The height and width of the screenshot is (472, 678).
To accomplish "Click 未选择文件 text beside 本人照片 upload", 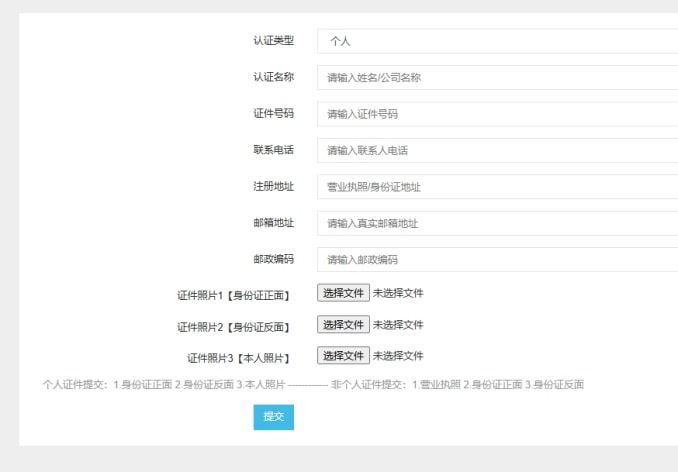I will pos(398,356).
